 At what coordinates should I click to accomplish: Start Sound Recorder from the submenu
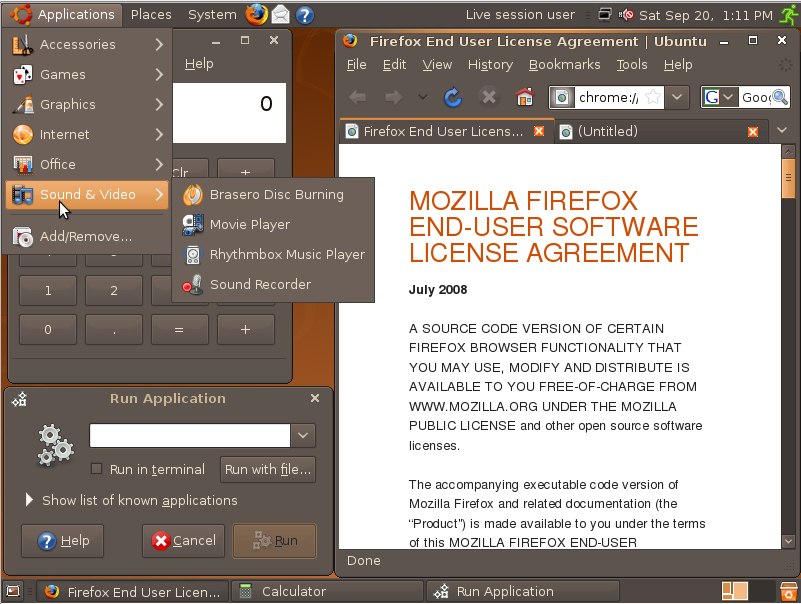click(x=273, y=284)
